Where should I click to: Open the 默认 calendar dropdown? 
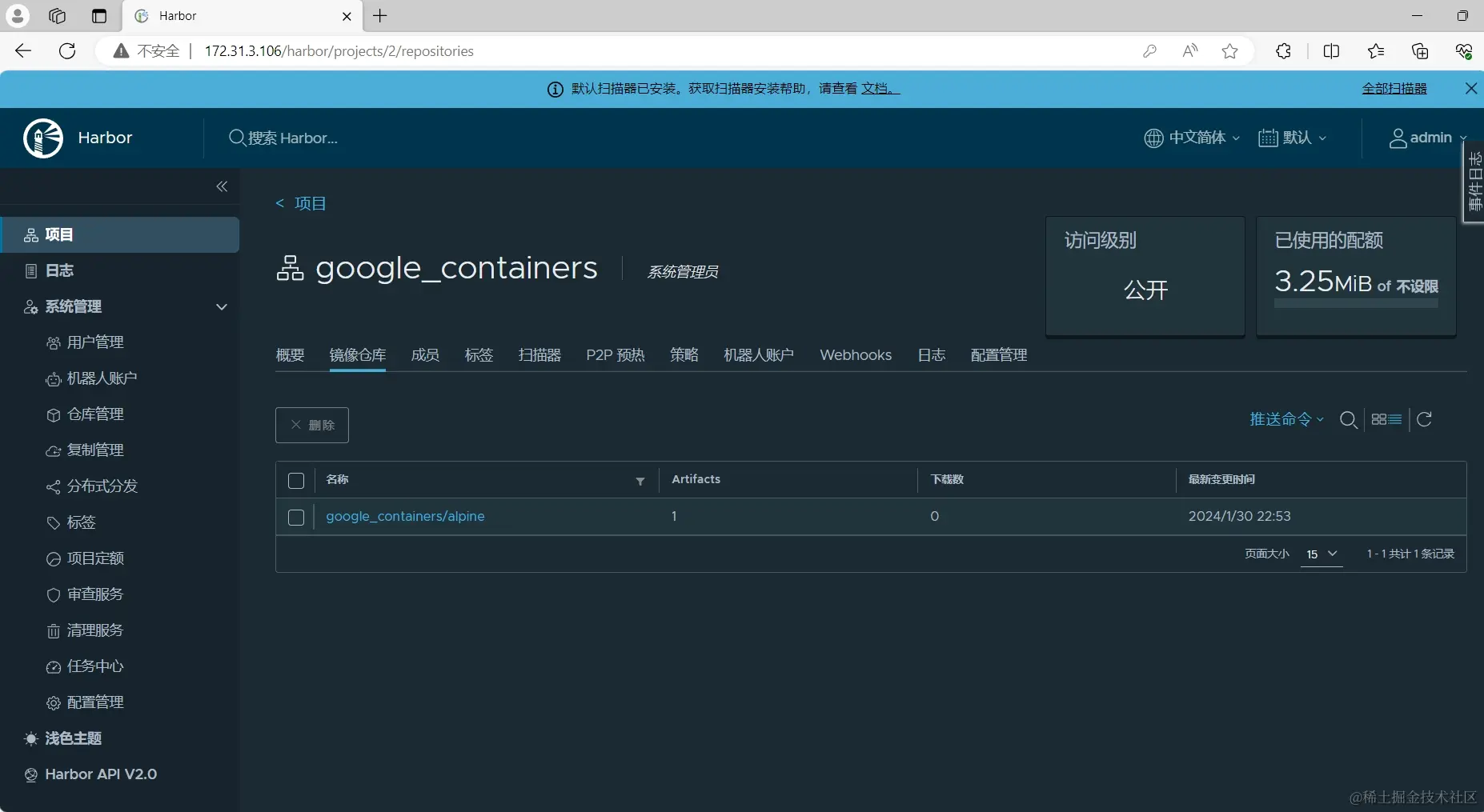click(x=1293, y=138)
